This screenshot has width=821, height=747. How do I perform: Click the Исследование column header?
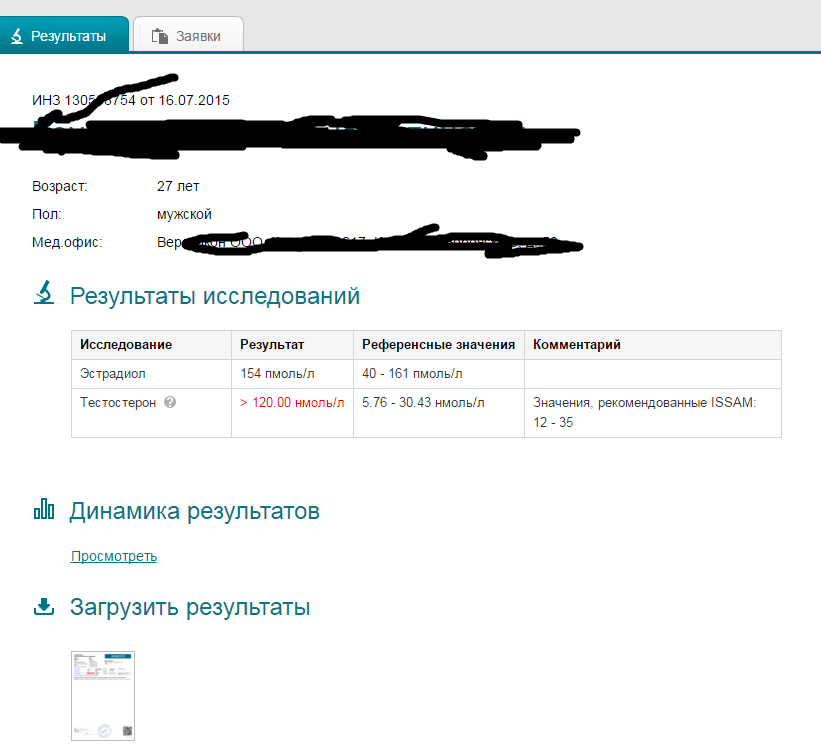click(x=126, y=344)
